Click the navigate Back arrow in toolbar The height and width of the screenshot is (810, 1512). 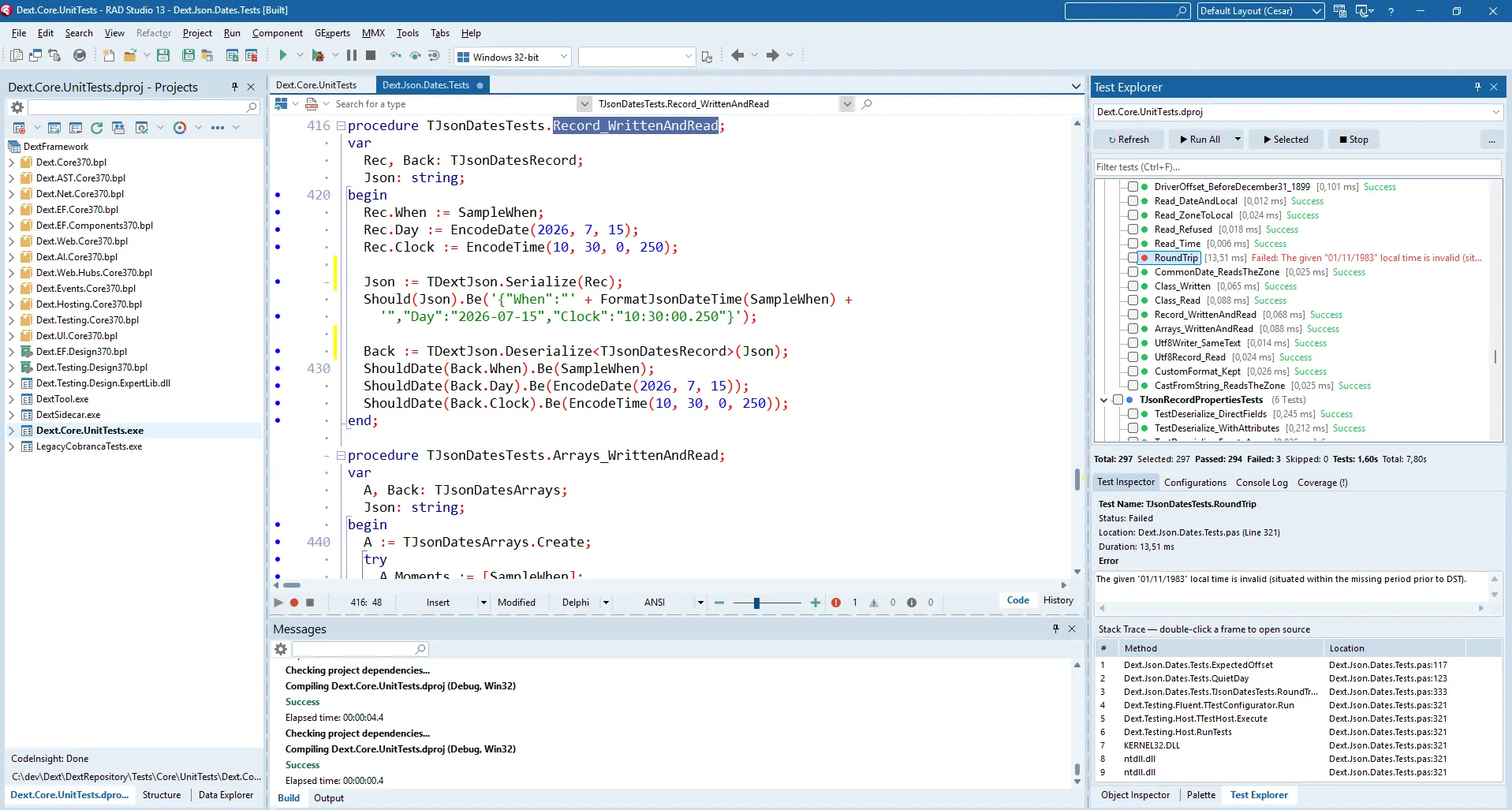click(x=737, y=55)
